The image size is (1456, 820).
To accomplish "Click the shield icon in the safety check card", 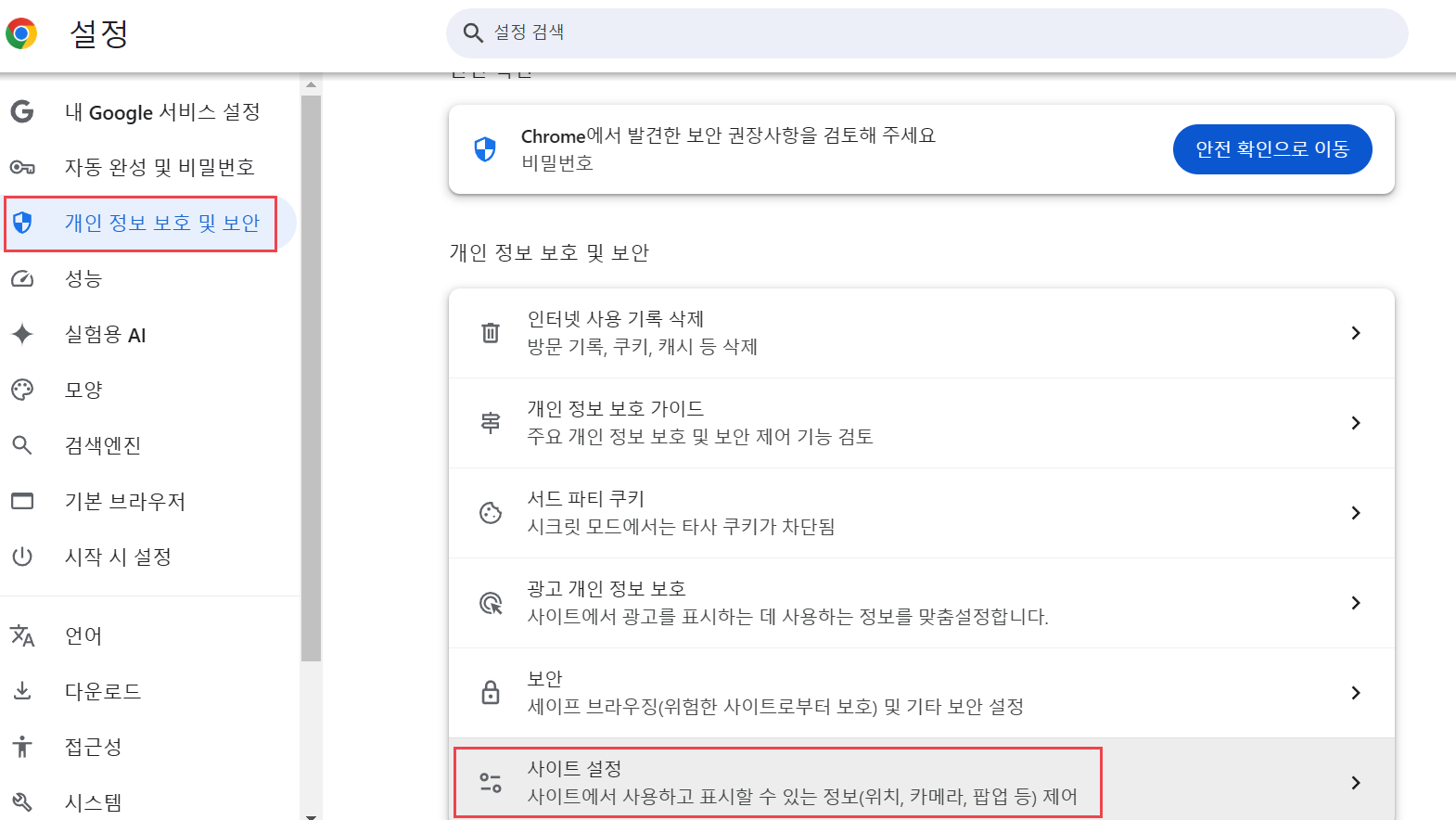I will pos(485,148).
